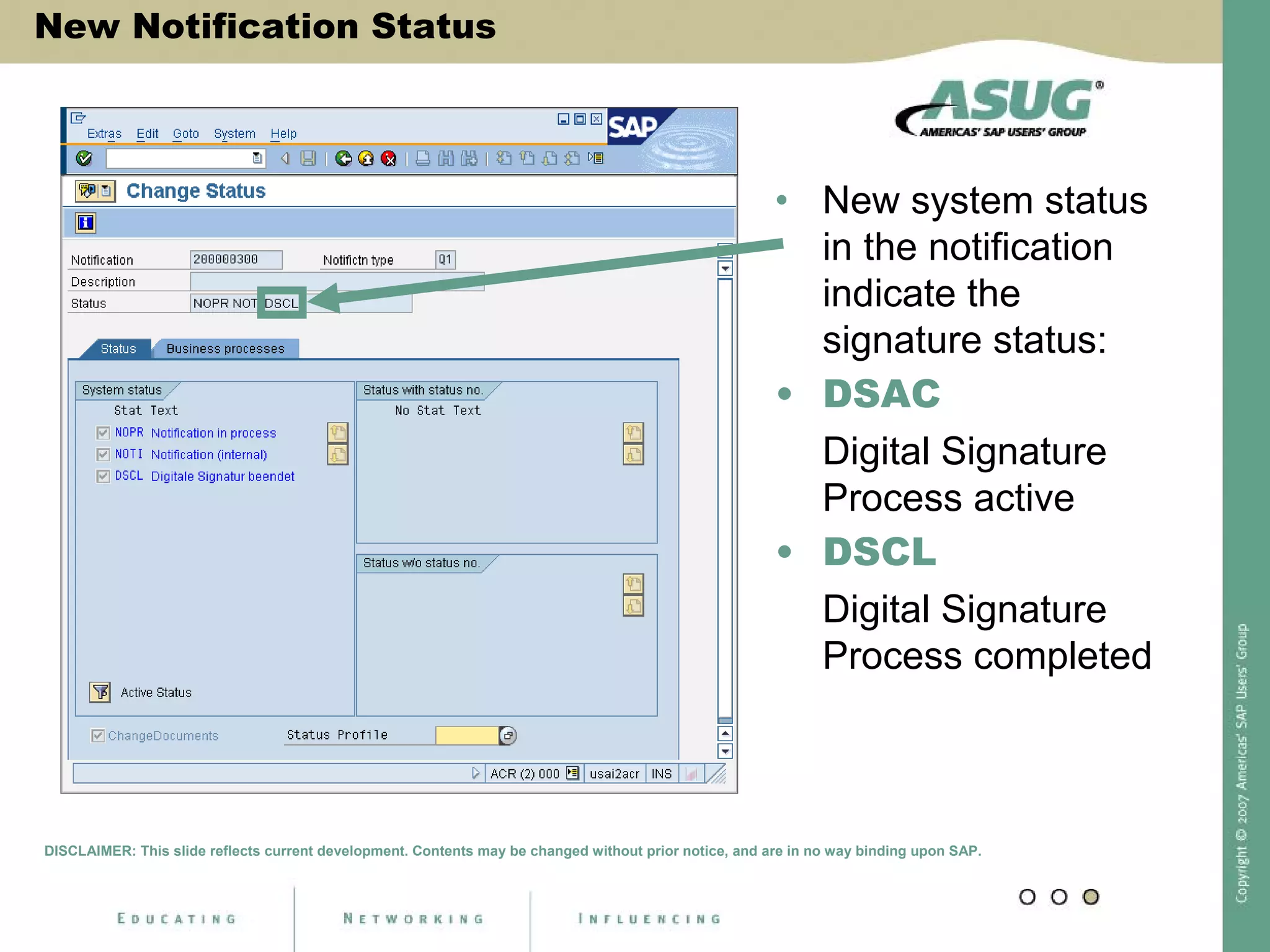
Task: Click the command field dropdown box
Action: (x=186, y=159)
